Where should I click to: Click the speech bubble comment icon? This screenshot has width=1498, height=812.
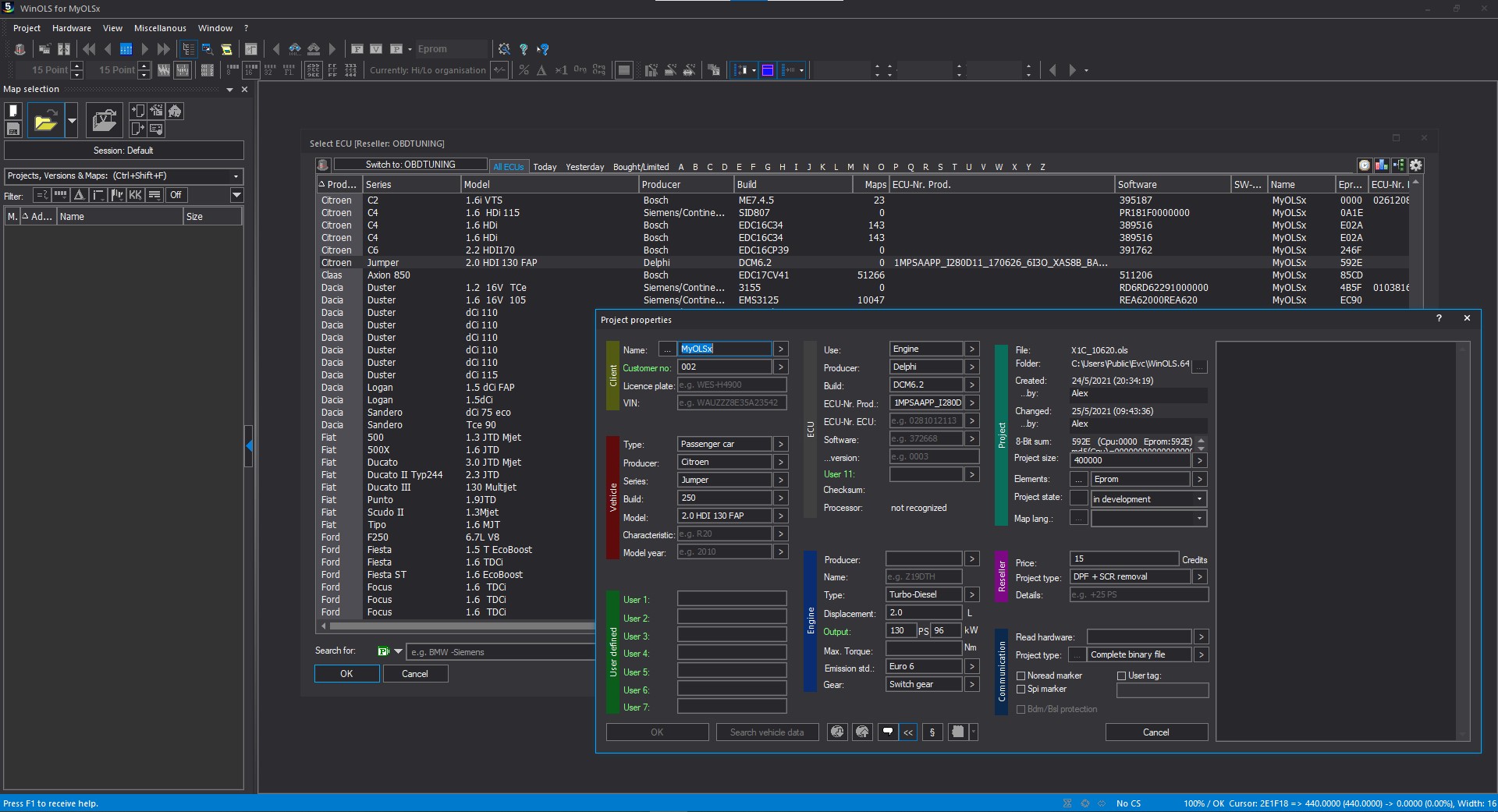click(x=888, y=732)
